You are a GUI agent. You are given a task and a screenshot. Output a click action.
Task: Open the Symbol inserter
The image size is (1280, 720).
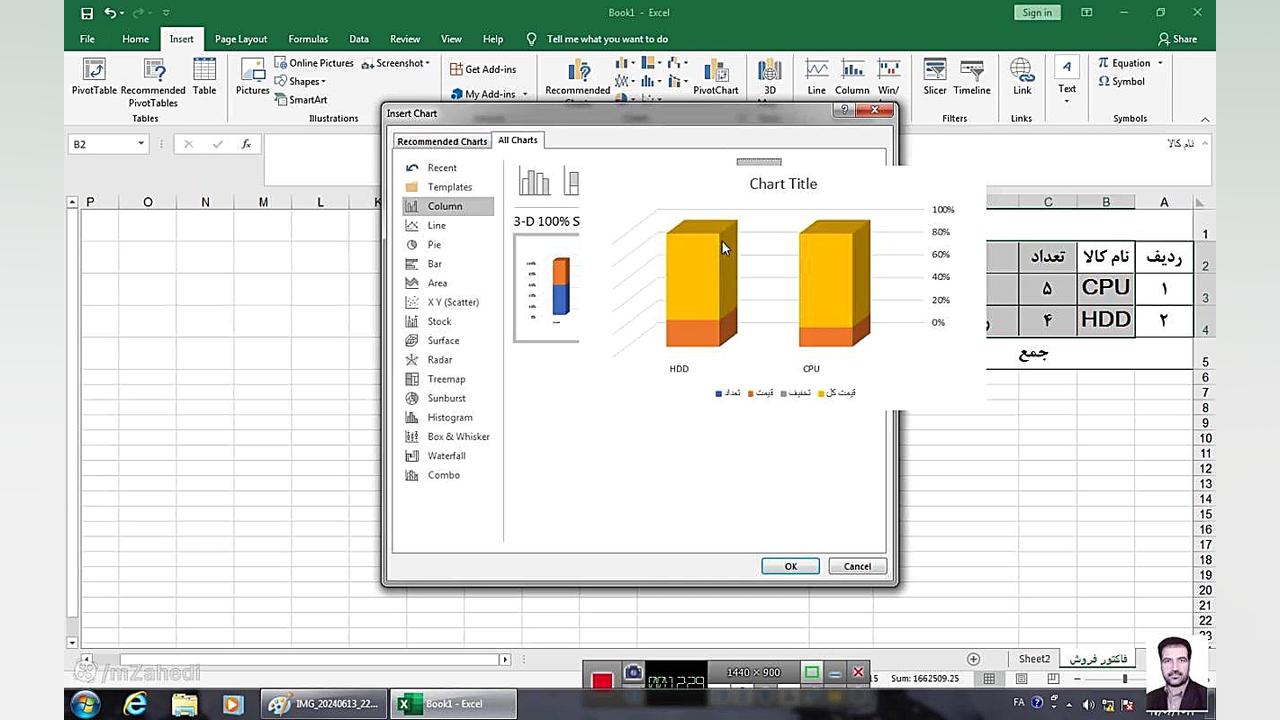click(x=1124, y=82)
